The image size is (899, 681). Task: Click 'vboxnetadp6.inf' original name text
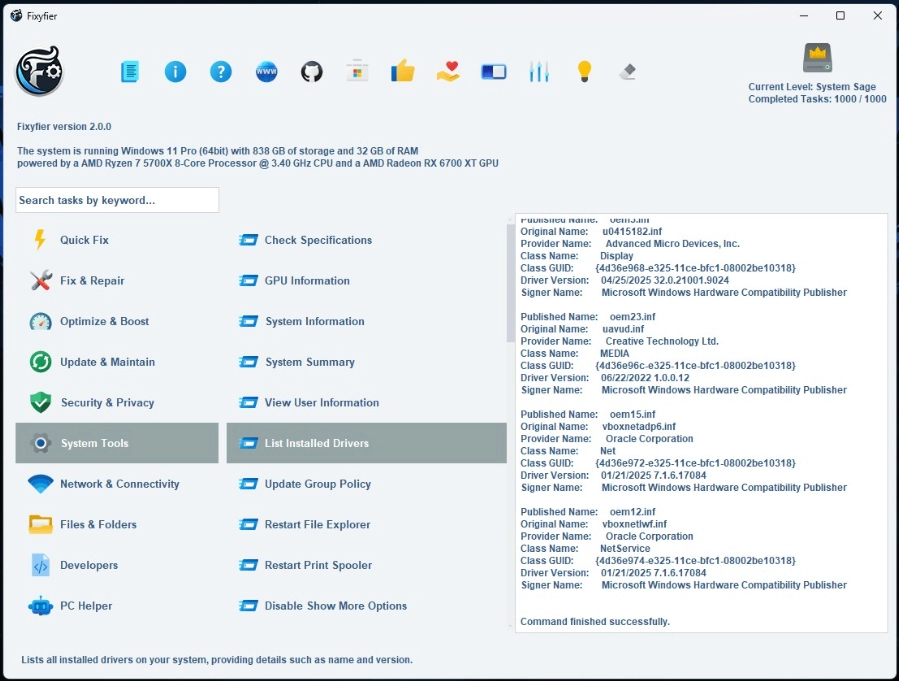(x=639, y=426)
